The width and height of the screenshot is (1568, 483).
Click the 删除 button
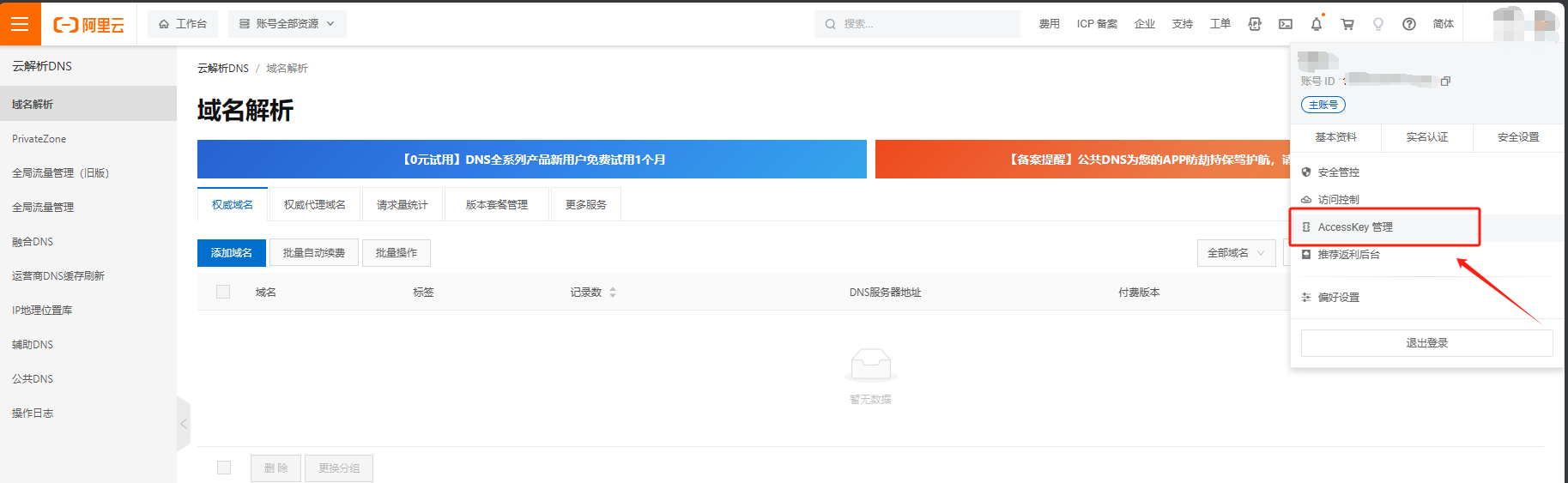coord(276,468)
